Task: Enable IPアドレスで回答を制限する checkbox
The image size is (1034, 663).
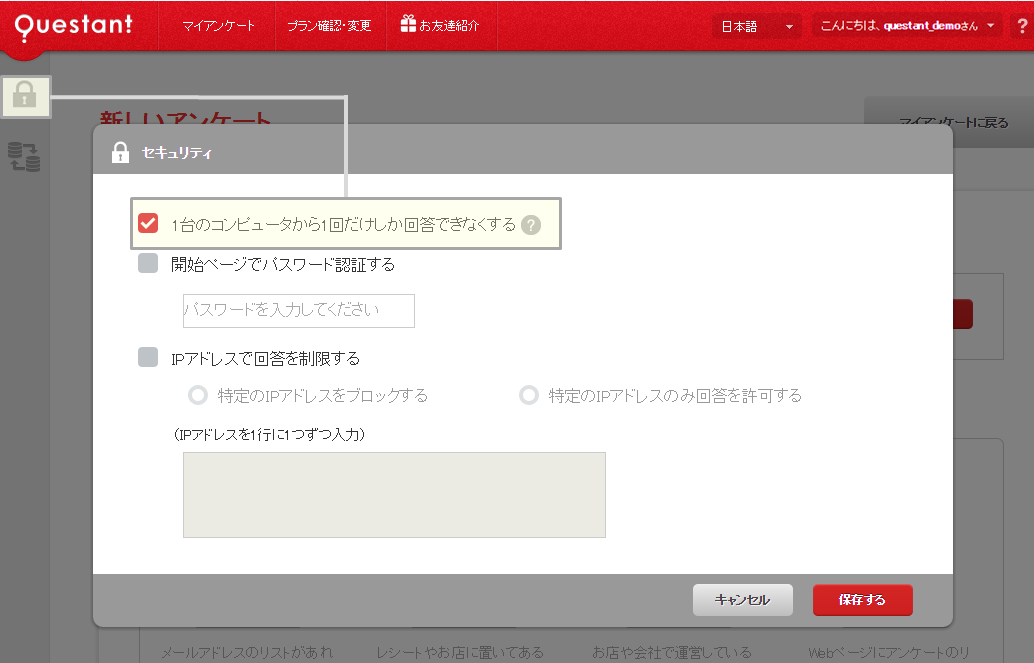Action: (x=147, y=357)
